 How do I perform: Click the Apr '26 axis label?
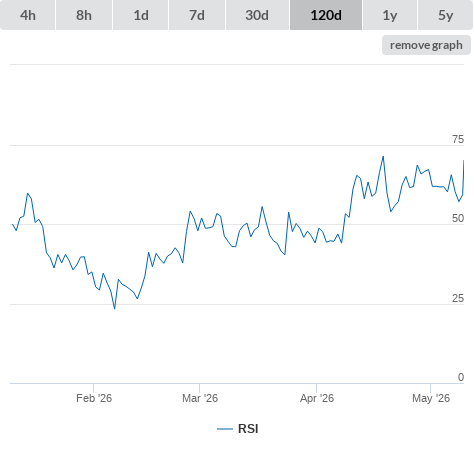point(317,398)
